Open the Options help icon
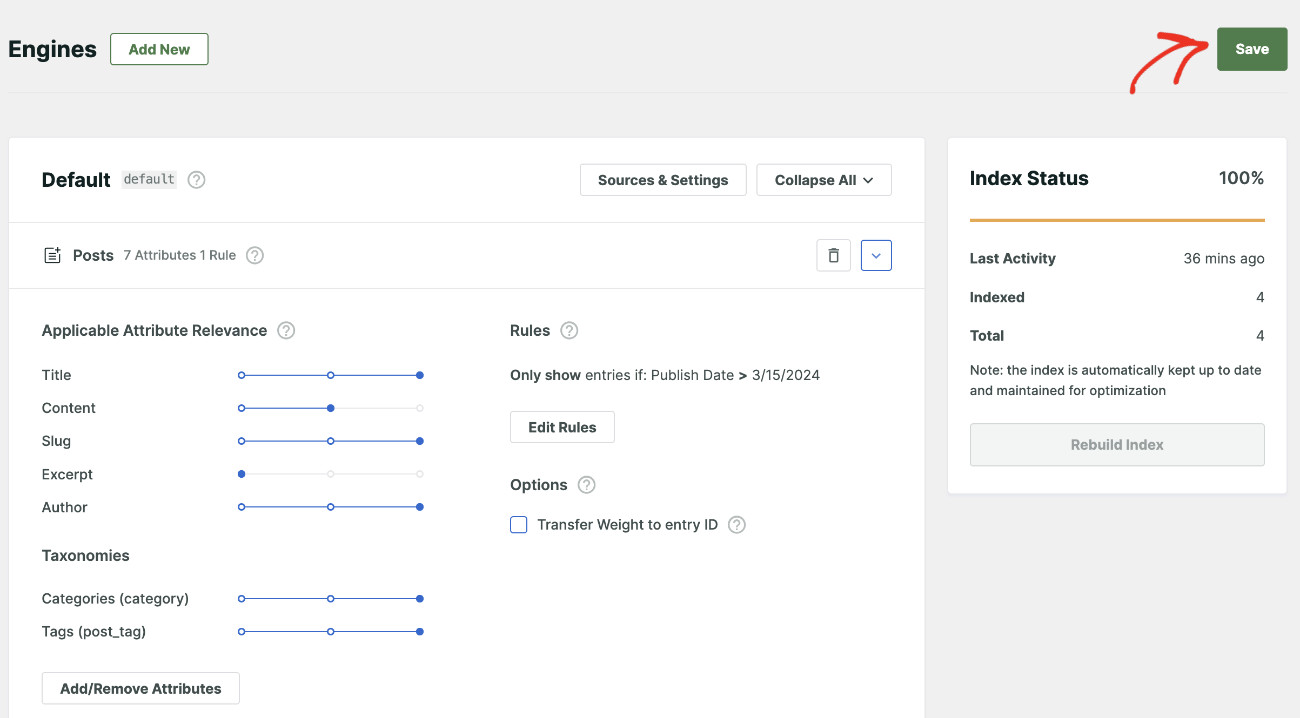This screenshot has width=1300, height=718. click(x=587, y=485)
